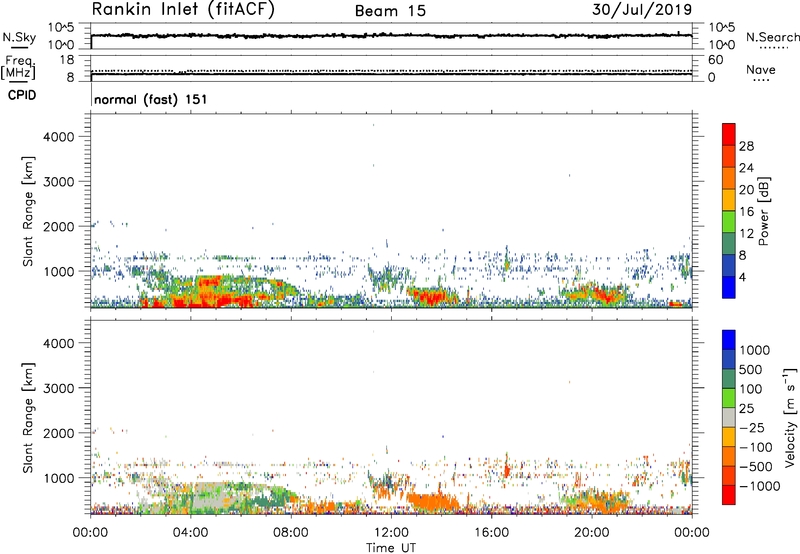The width and height of the screenshot is (800, 554).
Task: Click the "Beam 15" label
Action: (390, 11)
